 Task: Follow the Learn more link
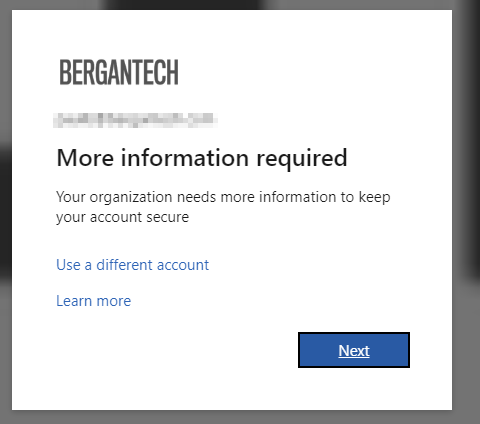(x=93, y=301)
